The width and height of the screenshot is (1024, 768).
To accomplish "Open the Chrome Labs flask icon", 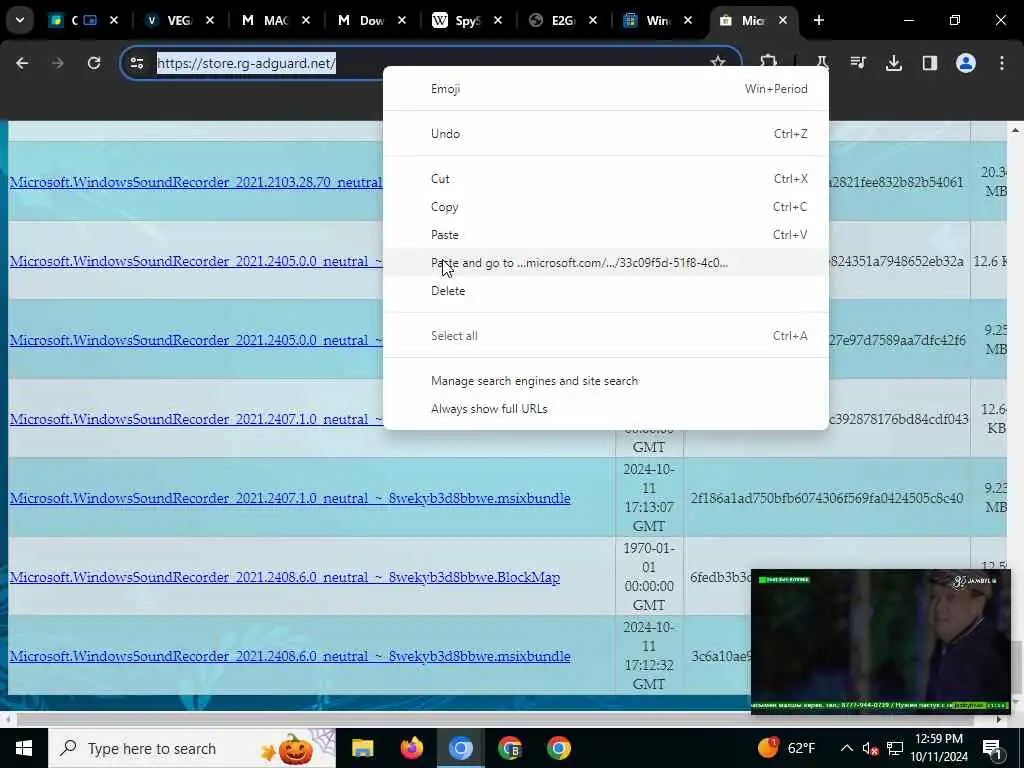I will [822, 63].
